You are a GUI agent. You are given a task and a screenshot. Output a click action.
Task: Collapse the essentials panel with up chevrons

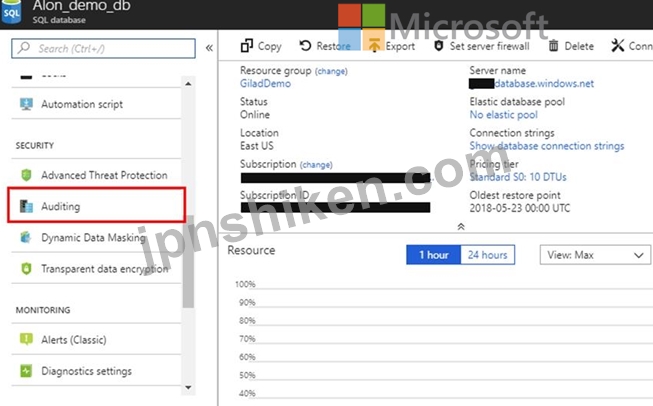pyautogui.click(x=461, y=227)
